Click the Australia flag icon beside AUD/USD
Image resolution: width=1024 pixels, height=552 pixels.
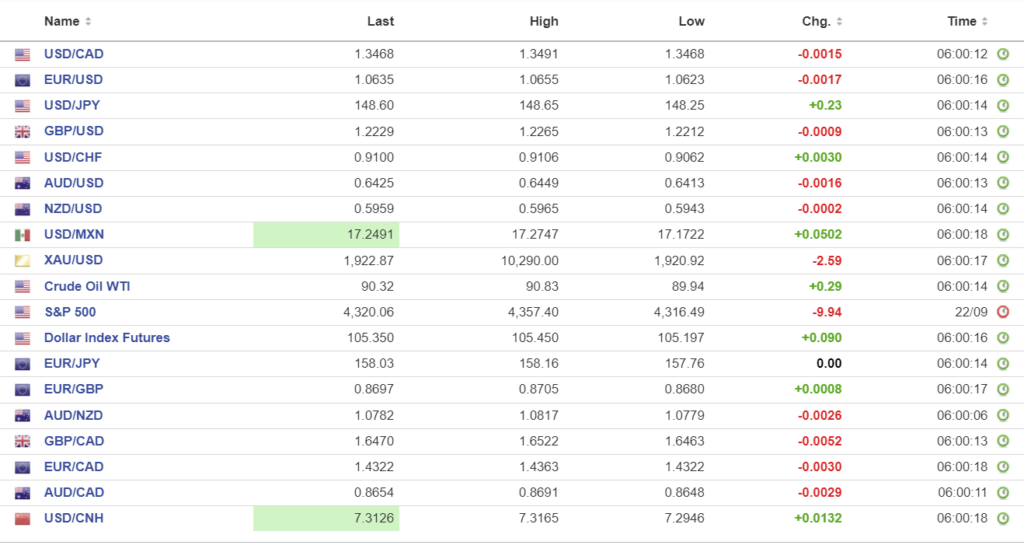coord(22,184)
